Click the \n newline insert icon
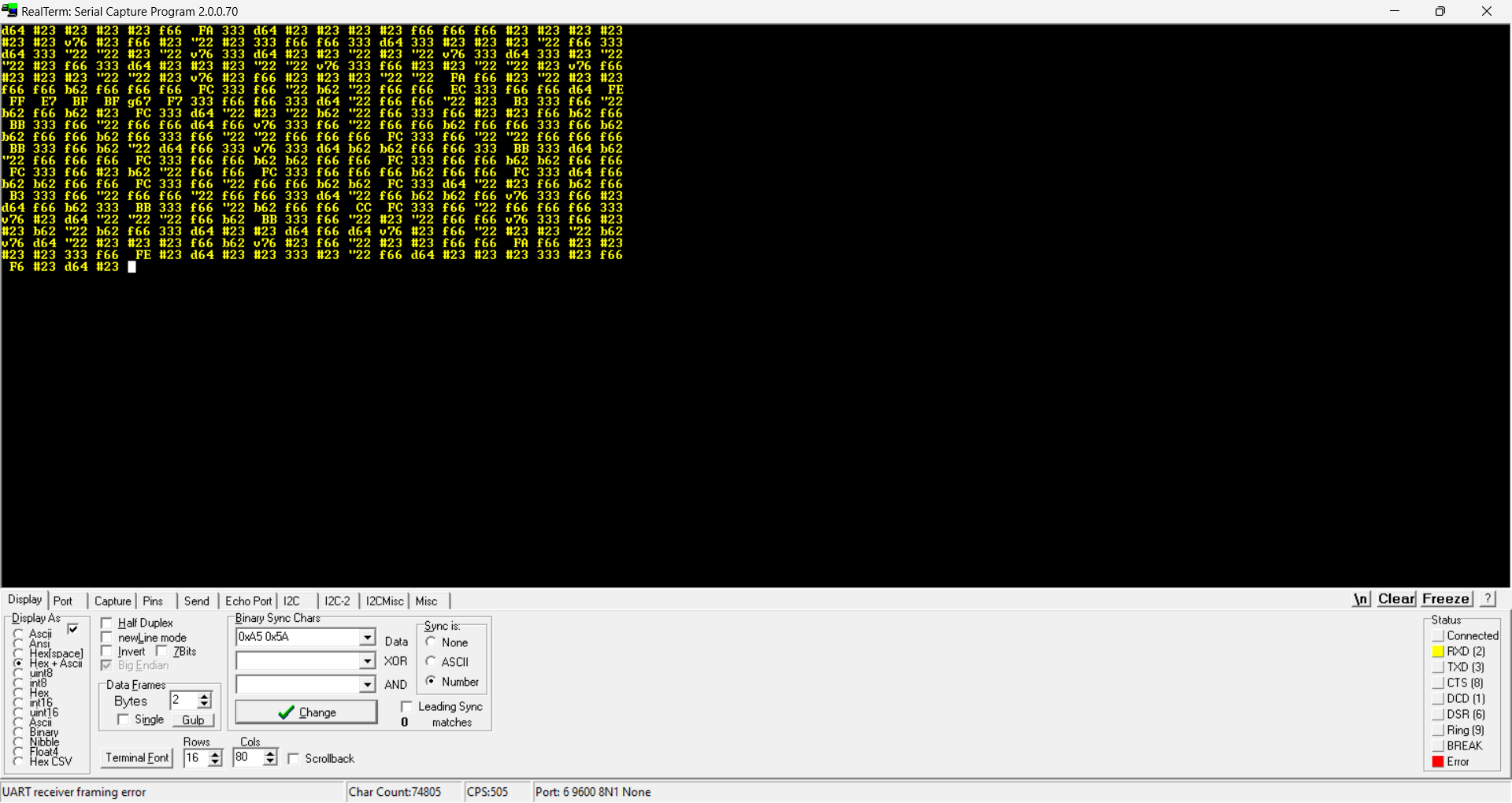1512x803 pixels. pyautogui.click(x=1361, y=599)
